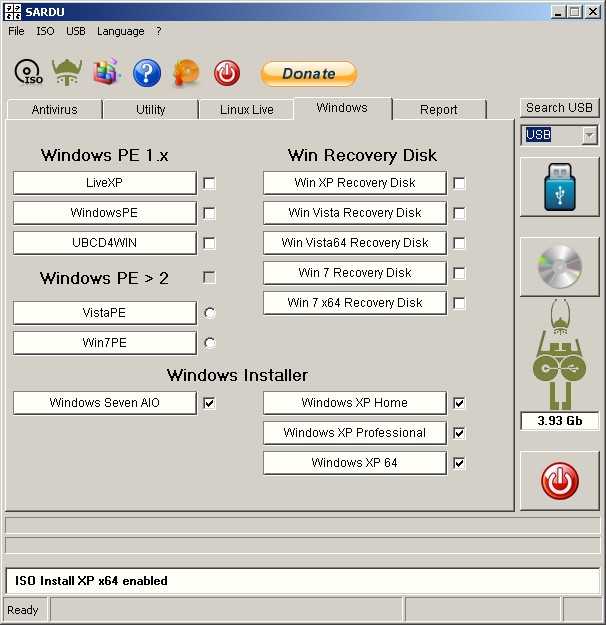The width and height of the screenshot is (606, 625).
Task: Click the blue USB flash drive button
Action: 559,187
